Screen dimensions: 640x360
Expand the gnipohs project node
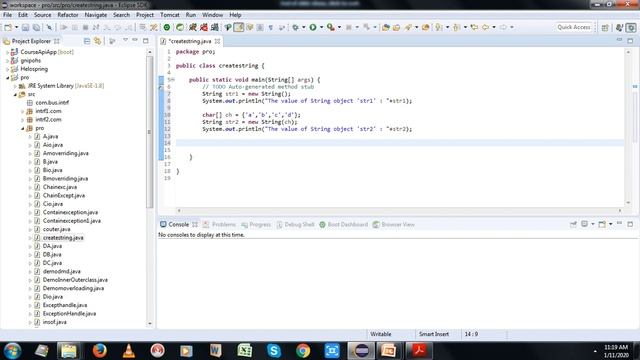tap(7, 60)
